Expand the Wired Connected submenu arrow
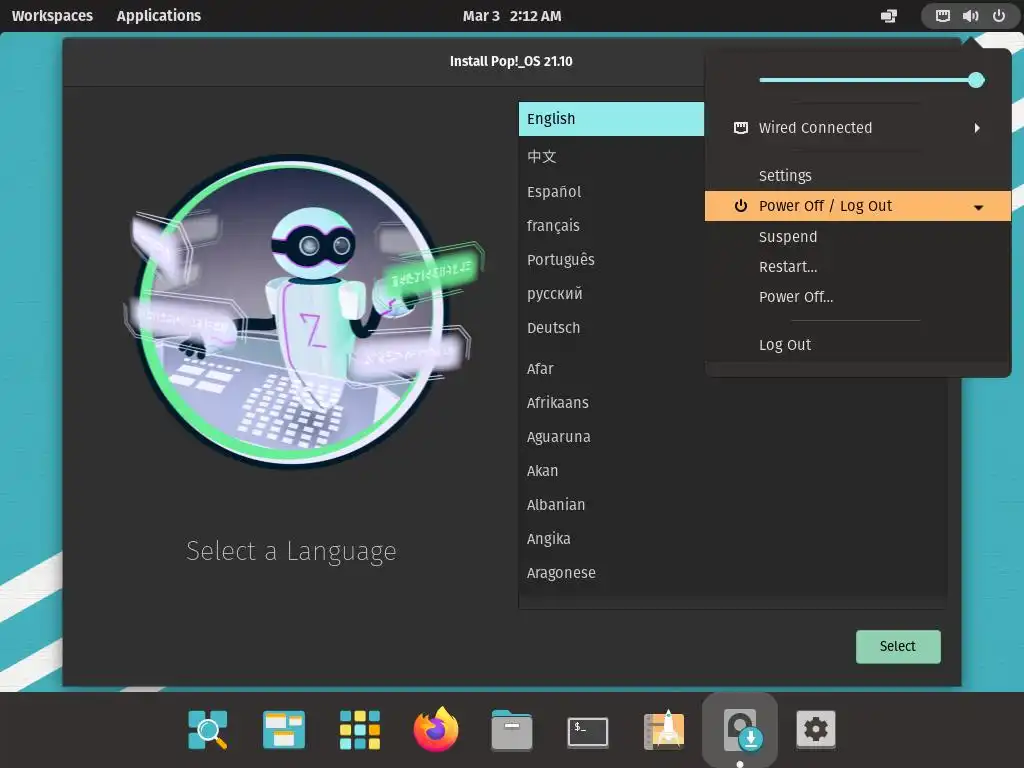 977,128
